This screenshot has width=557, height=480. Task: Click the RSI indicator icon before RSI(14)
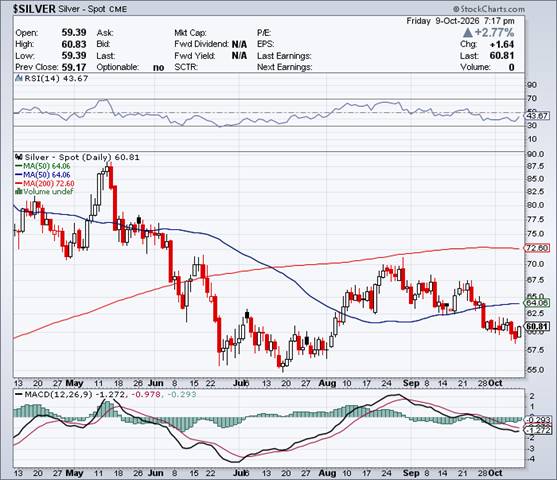(x=19, y=78)
